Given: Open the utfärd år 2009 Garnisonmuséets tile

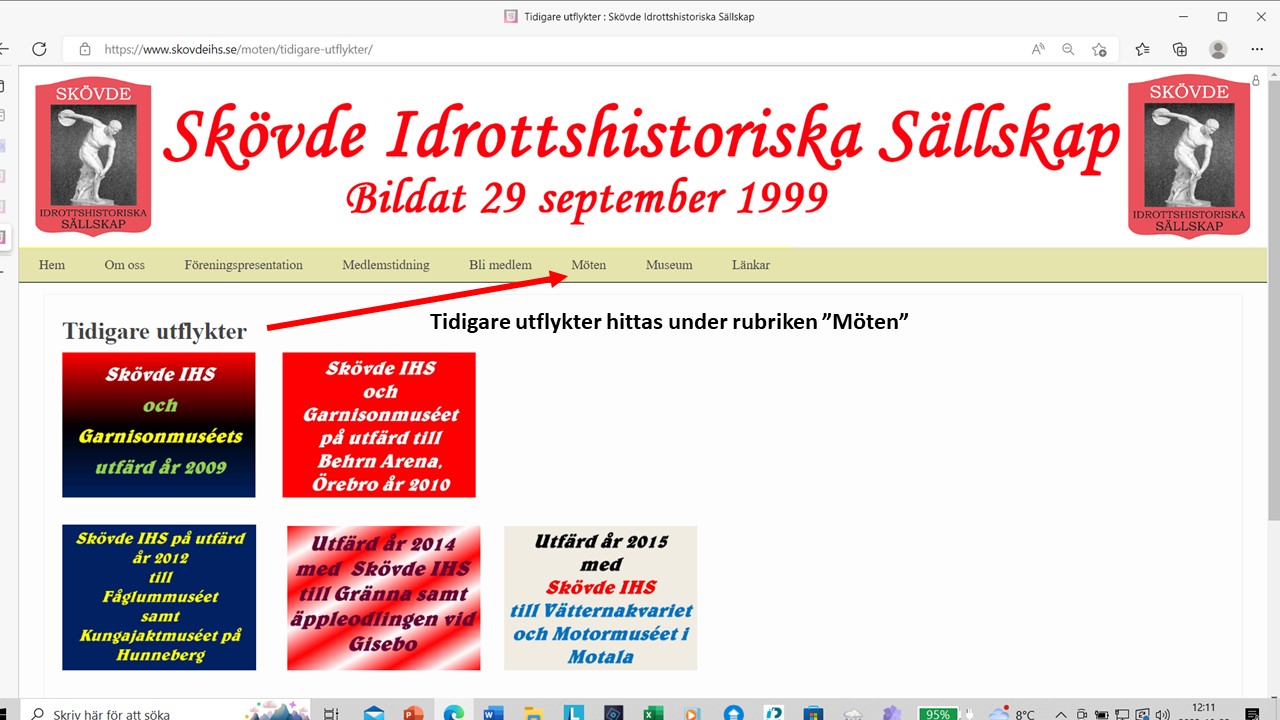Looking at the screenshot, I should click(x=159, y=425).
